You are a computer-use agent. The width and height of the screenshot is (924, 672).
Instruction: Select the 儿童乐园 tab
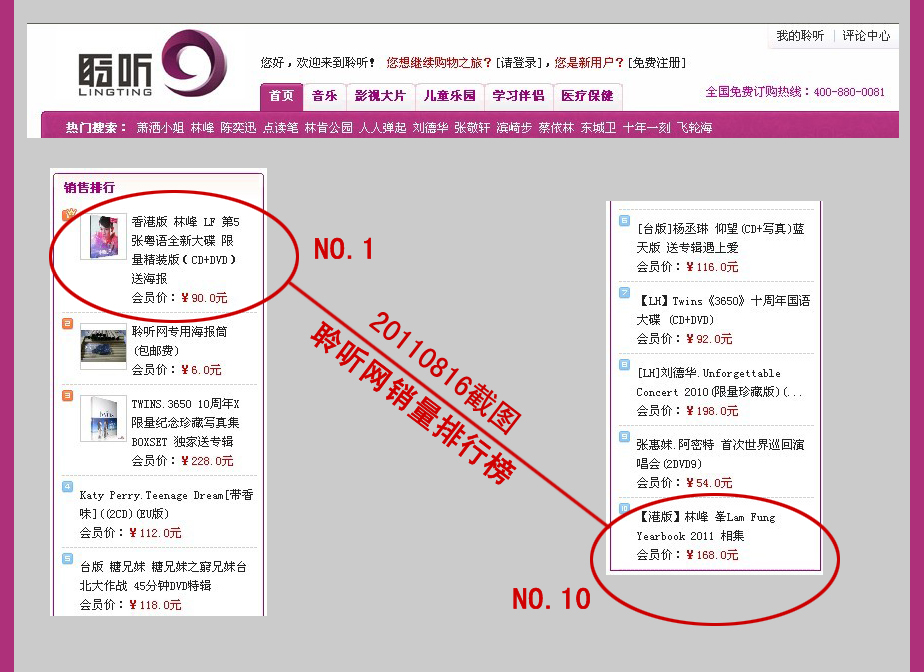coord(450,96)
